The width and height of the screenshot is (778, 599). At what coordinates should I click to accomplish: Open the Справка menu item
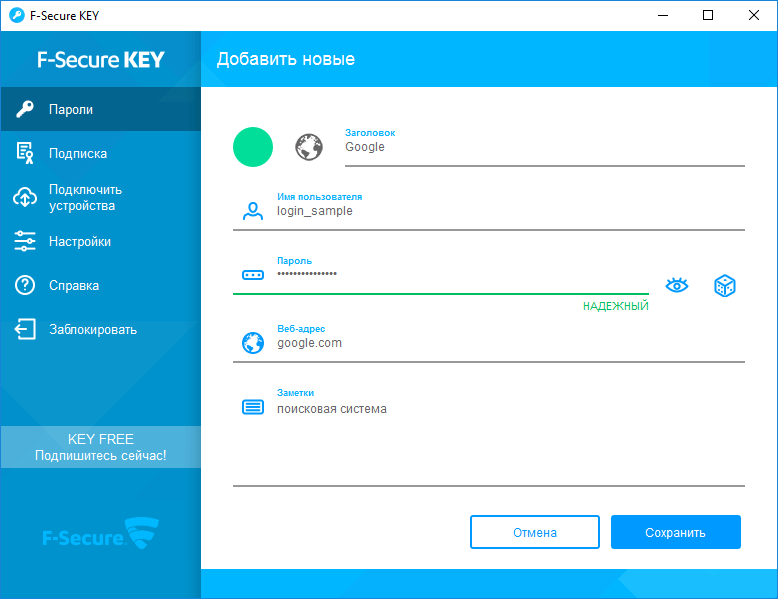101,285
